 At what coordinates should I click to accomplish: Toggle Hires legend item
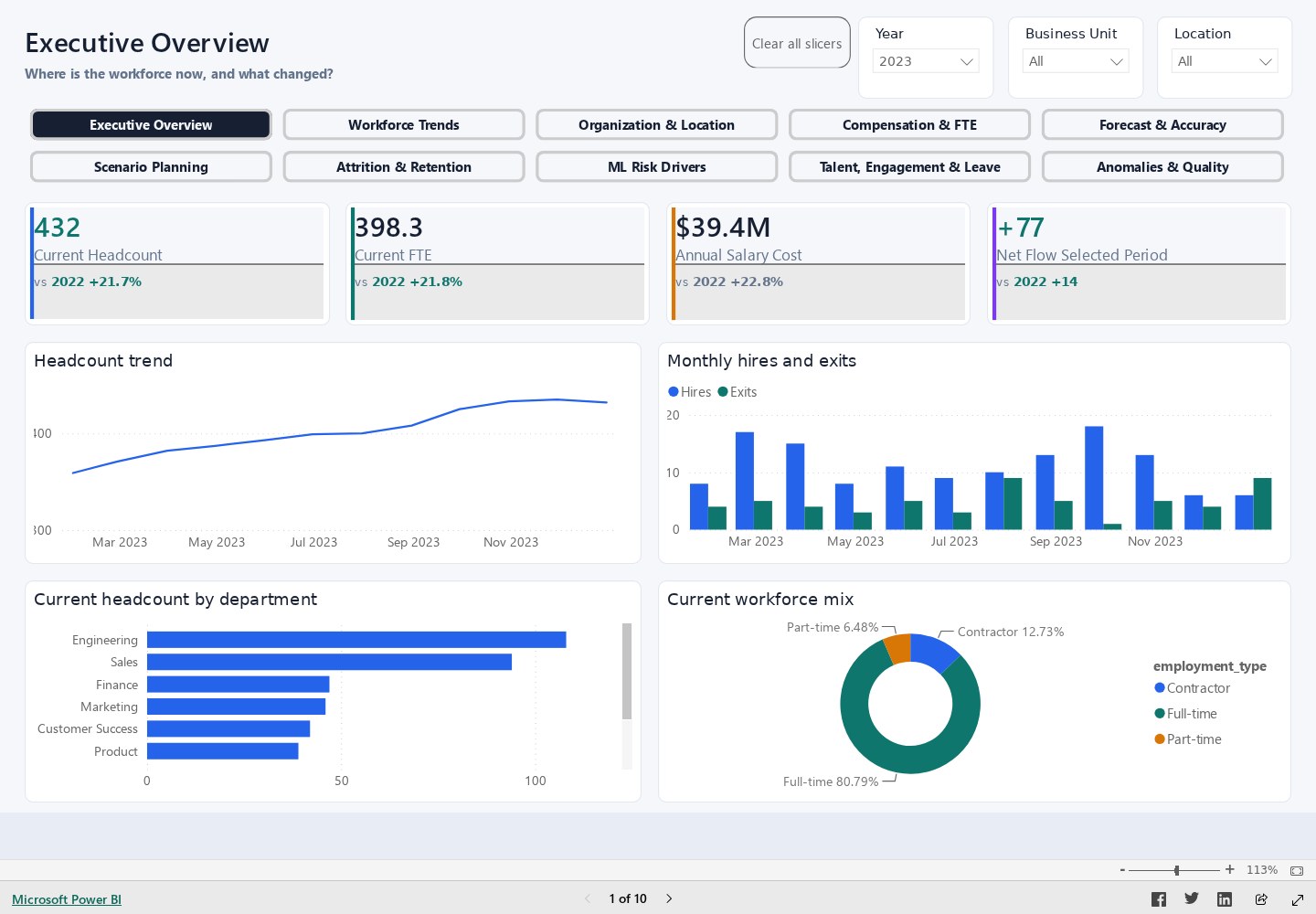pos(690,391)
